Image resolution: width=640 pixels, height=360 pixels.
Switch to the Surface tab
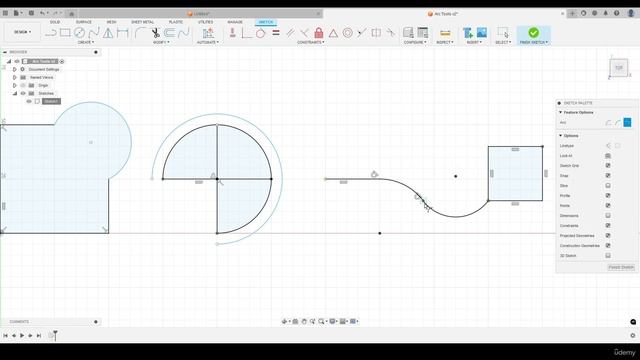84,22
